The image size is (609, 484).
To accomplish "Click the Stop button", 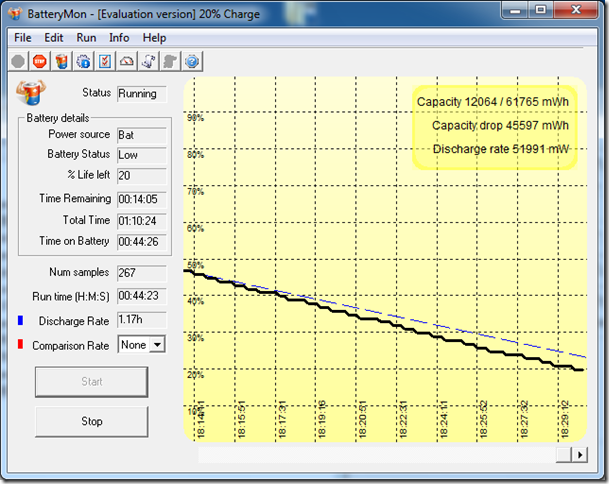I will (92, 421).
